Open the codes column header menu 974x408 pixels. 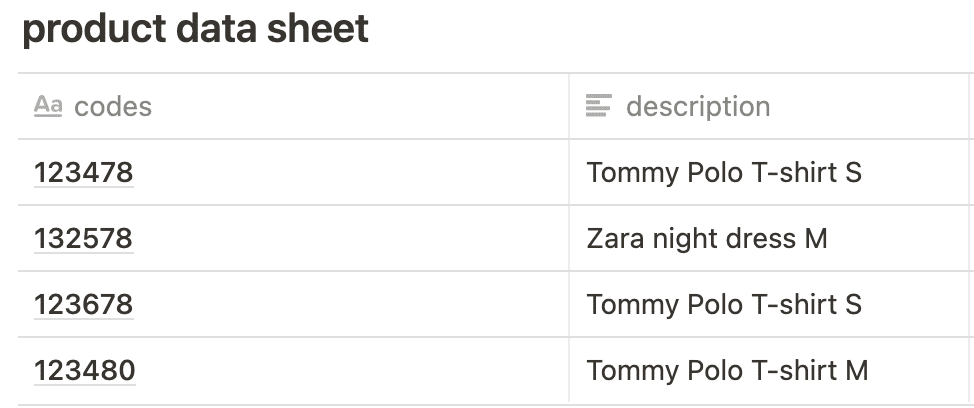[113, 106]
